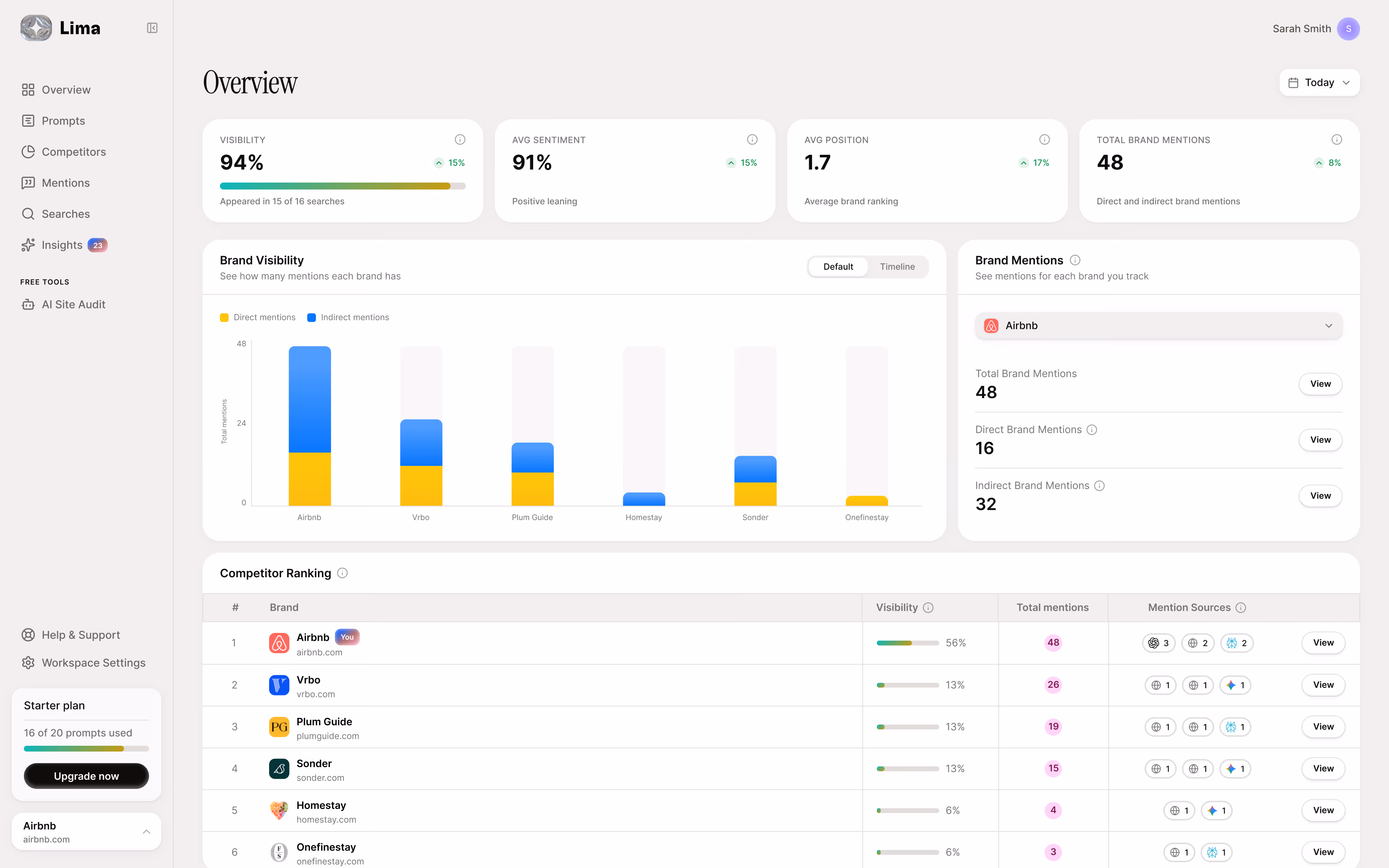Image resolution: width=1389 pixels, height=868 pixels.
Task: Click the Lima logo icon
Action: click(x=36, y=28)
